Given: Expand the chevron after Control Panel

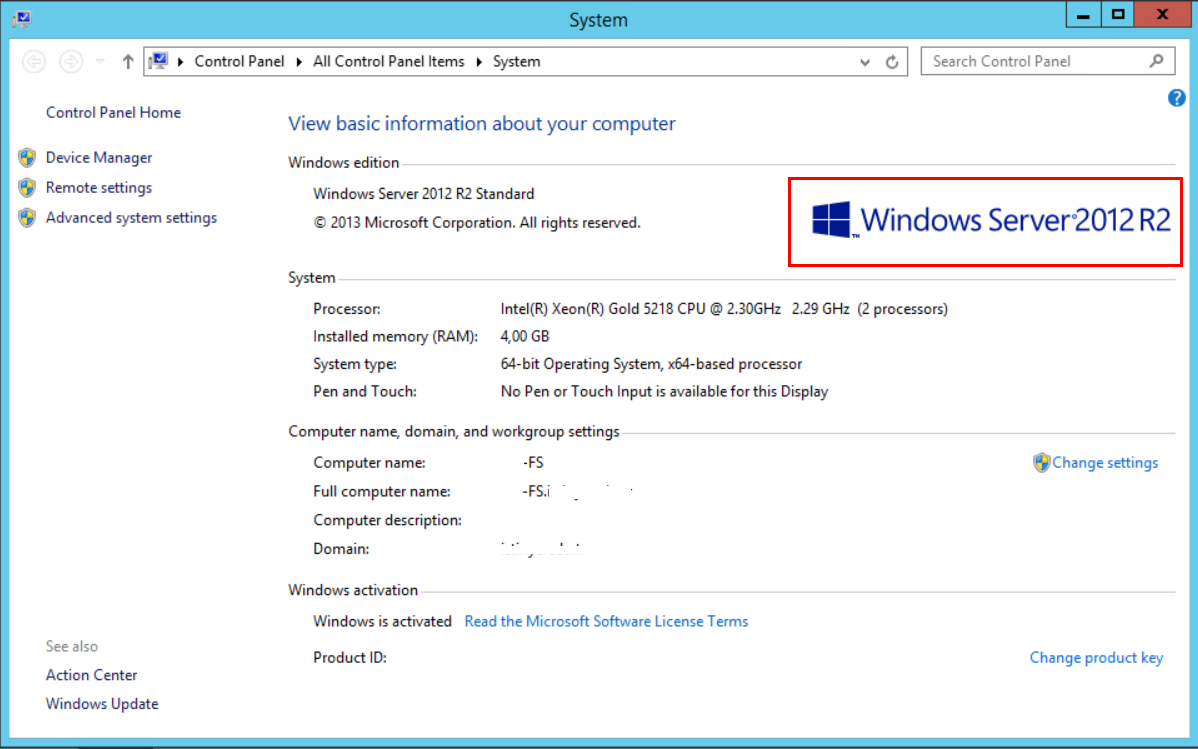Looking at the screenshot, I should click(x=299, y=61).
